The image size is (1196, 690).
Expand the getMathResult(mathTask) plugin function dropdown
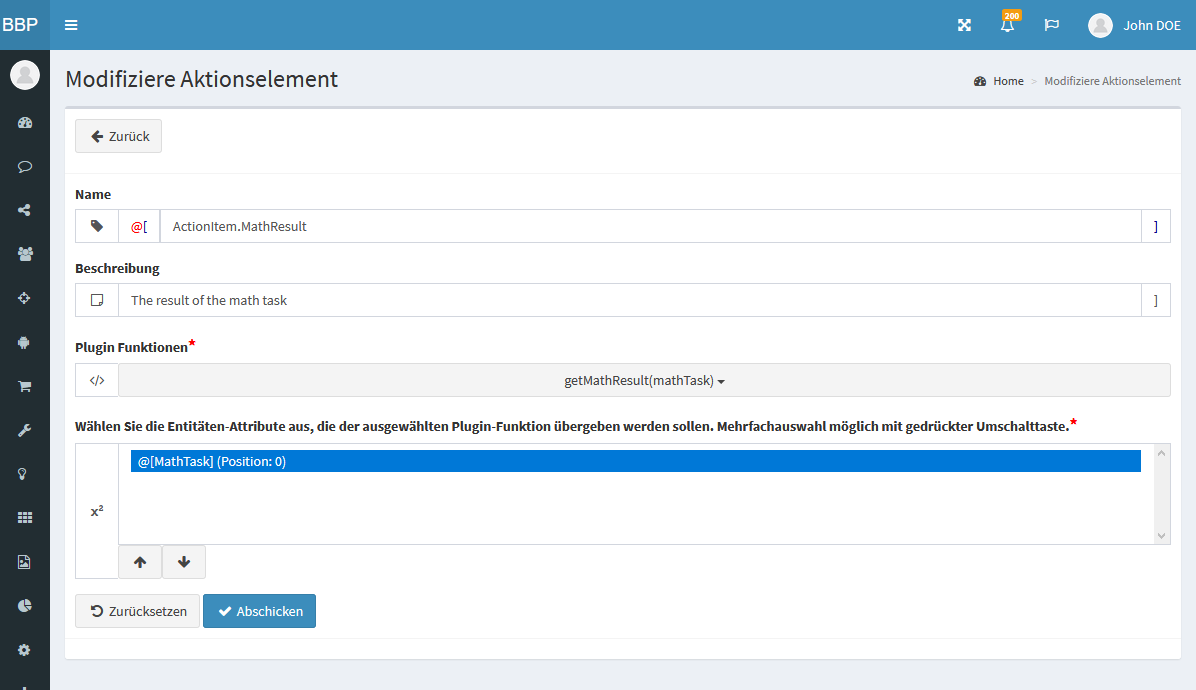tap(644, 380)
